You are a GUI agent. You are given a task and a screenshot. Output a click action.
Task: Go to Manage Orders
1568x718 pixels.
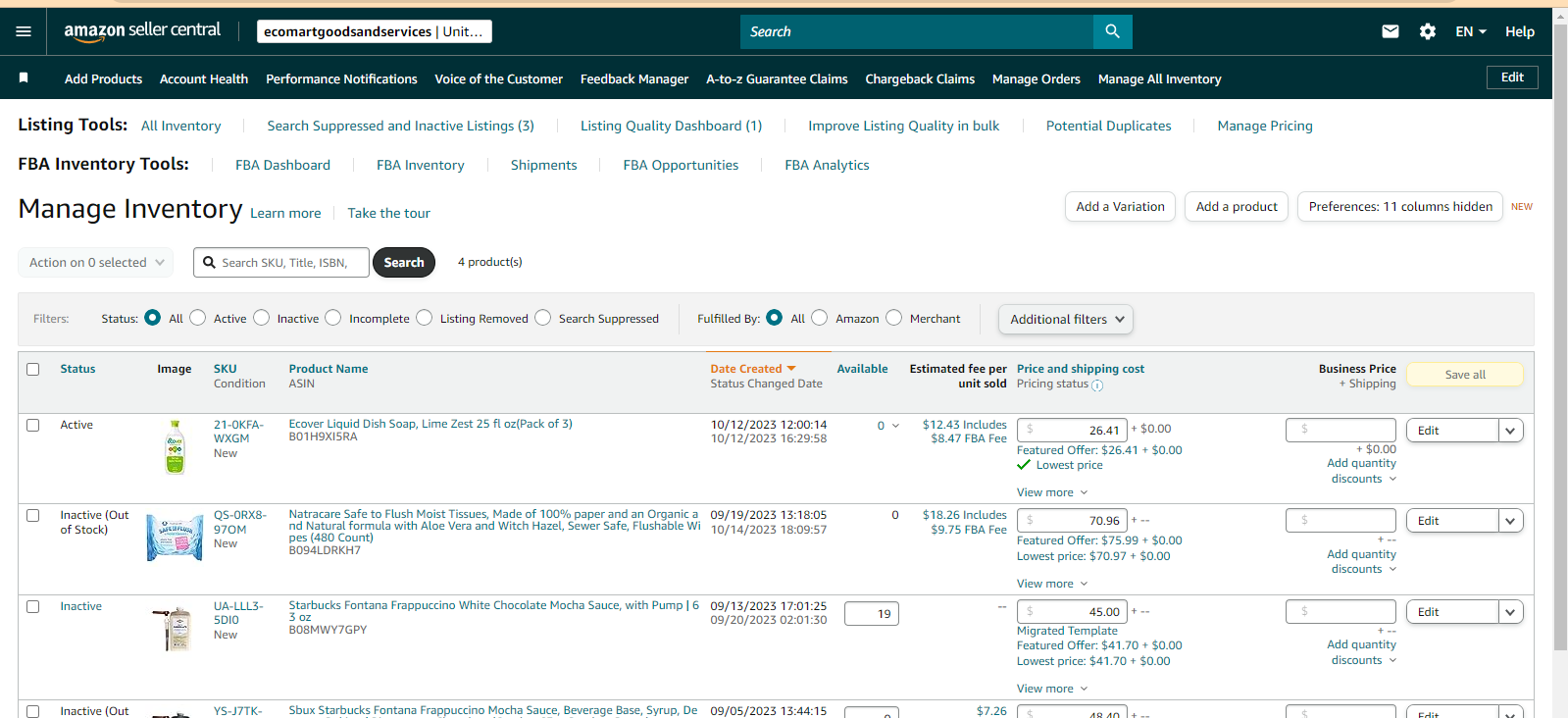tap(1037, 78)
